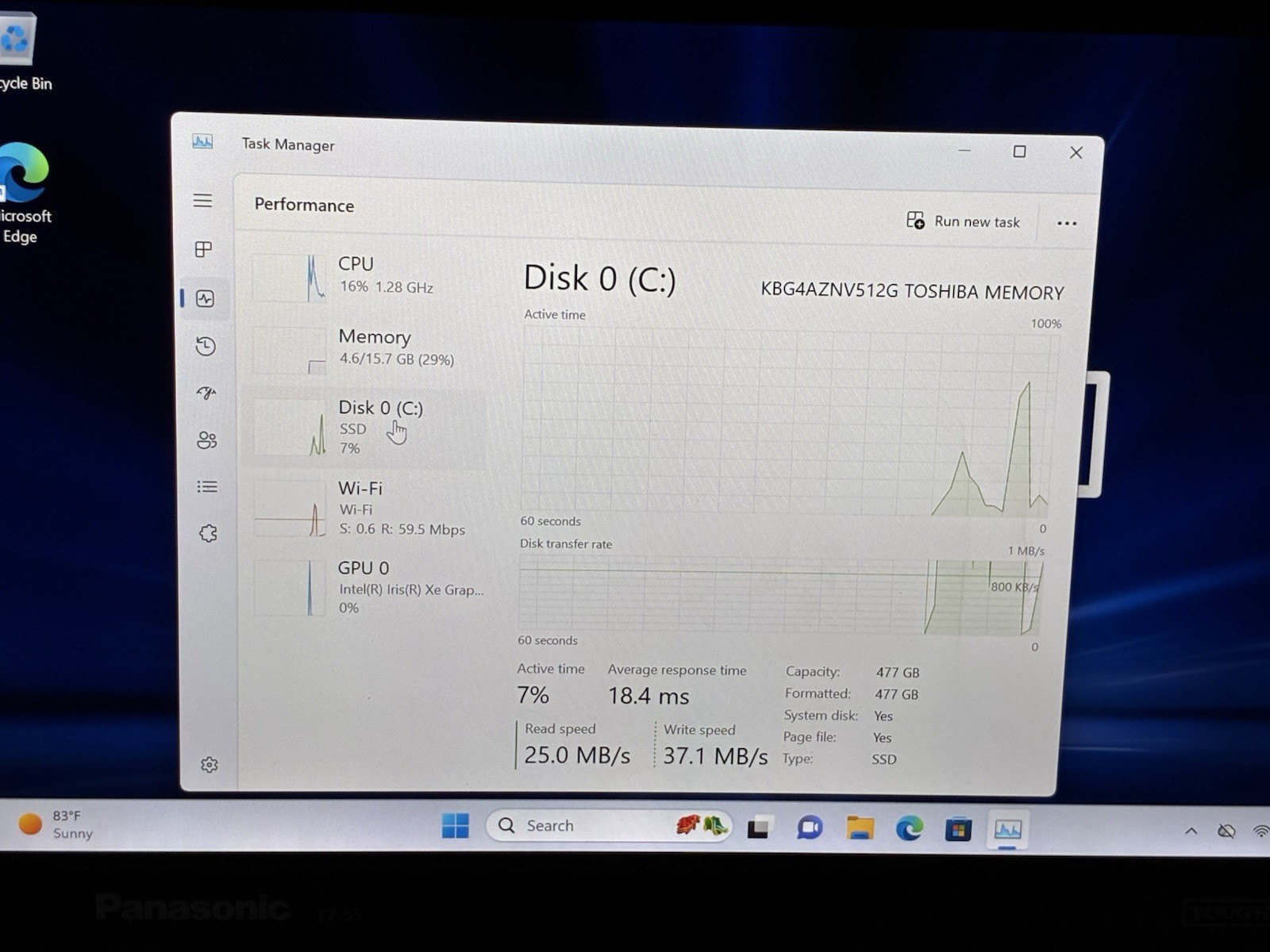Open the Users page icon

pos(206,440)
